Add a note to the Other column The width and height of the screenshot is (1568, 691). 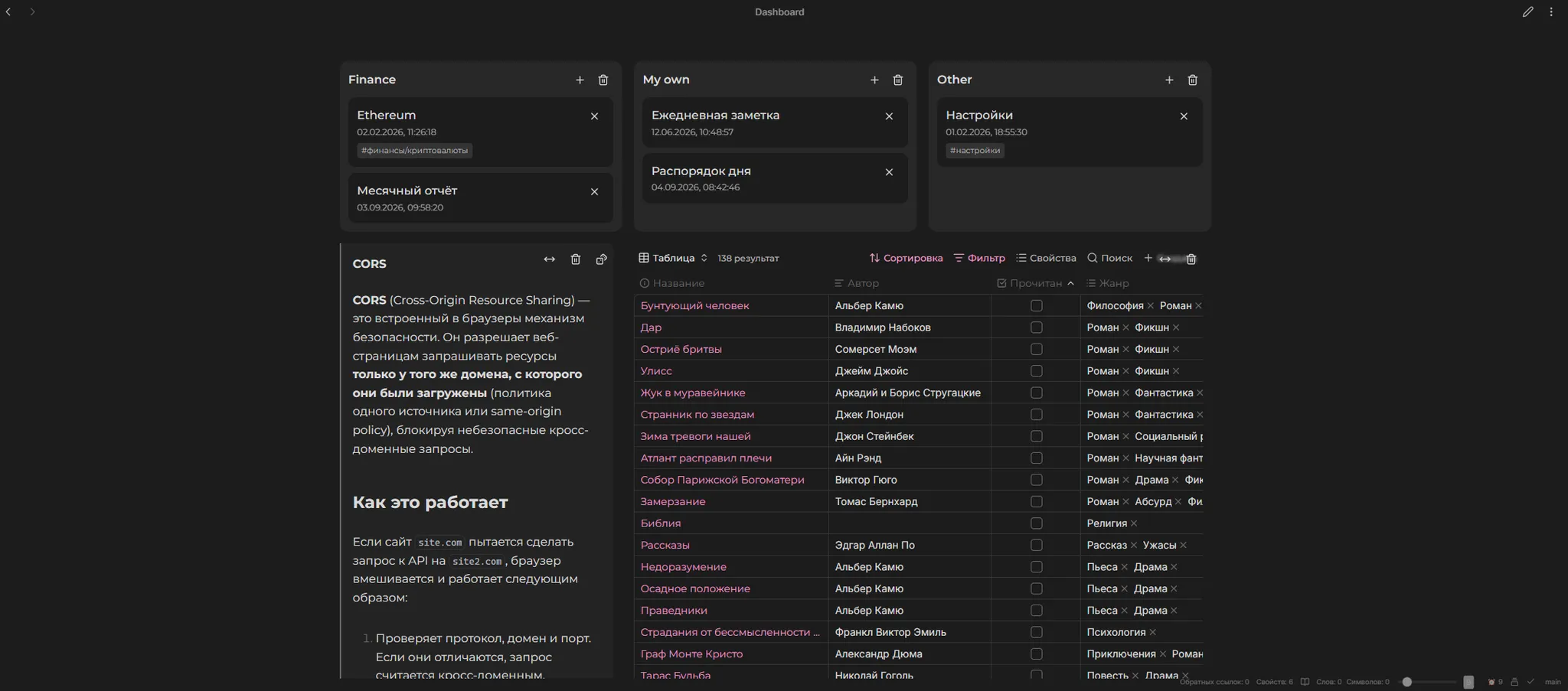tap(1169, 80)
